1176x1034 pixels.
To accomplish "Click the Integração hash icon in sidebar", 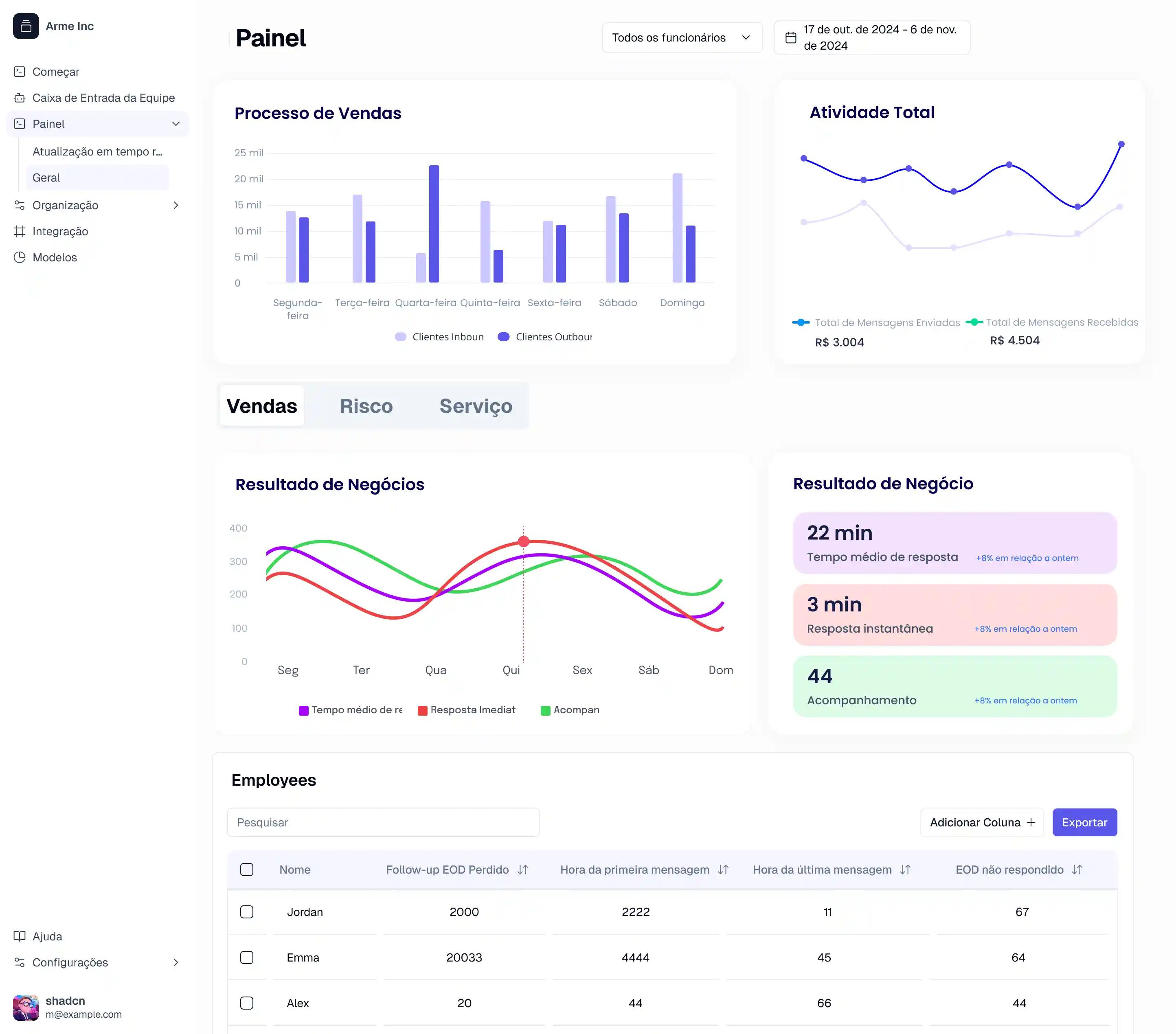I will [20, 231].
